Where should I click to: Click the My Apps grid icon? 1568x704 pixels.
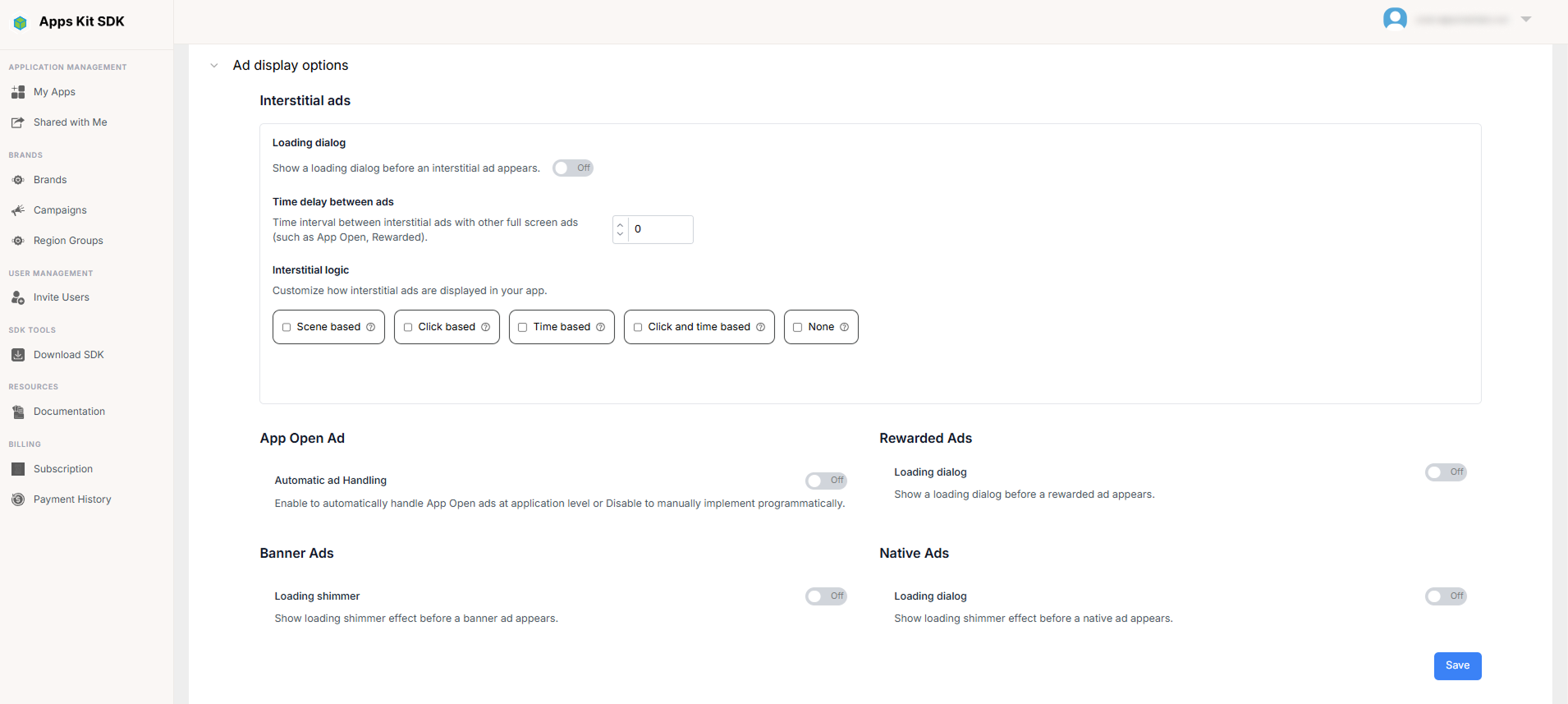pos(18,92)
